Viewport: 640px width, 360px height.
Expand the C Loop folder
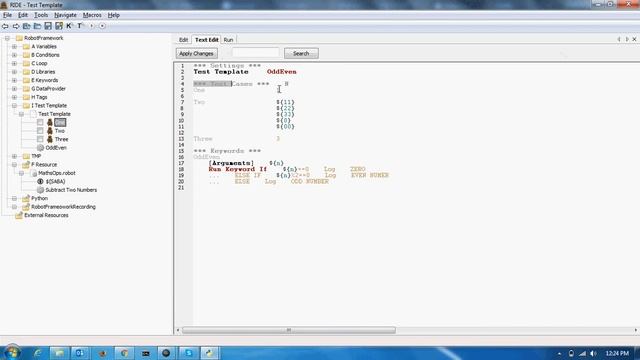coord(14,64)
